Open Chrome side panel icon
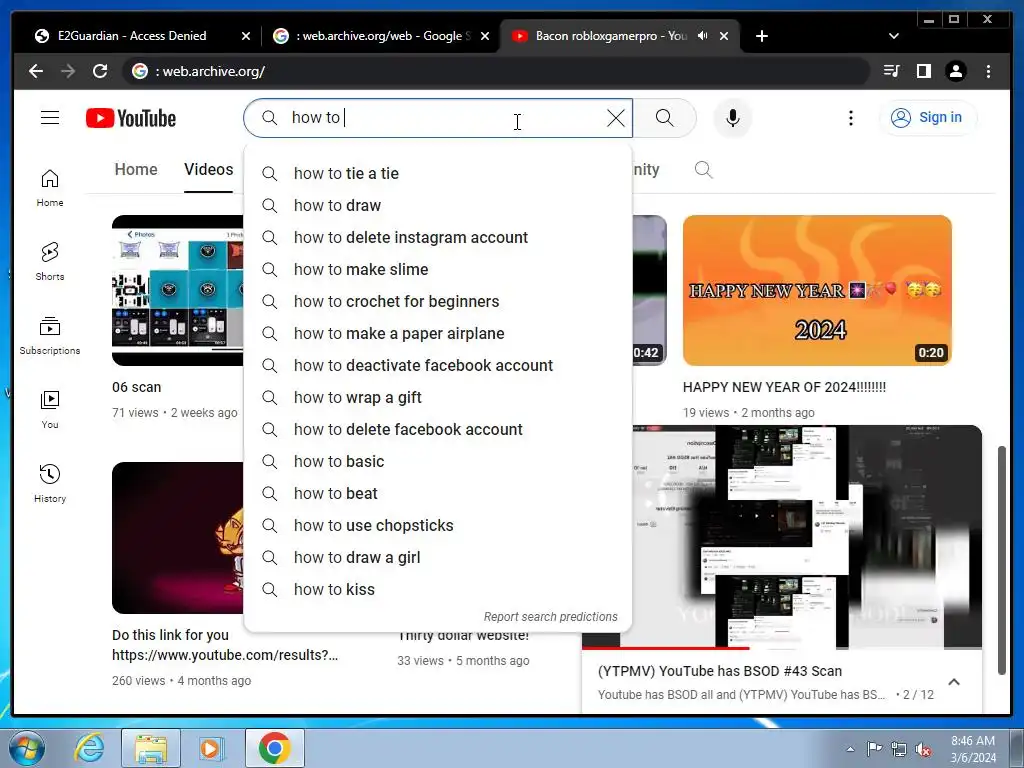This screenshot has width=1024, height=768. [923, 71]
